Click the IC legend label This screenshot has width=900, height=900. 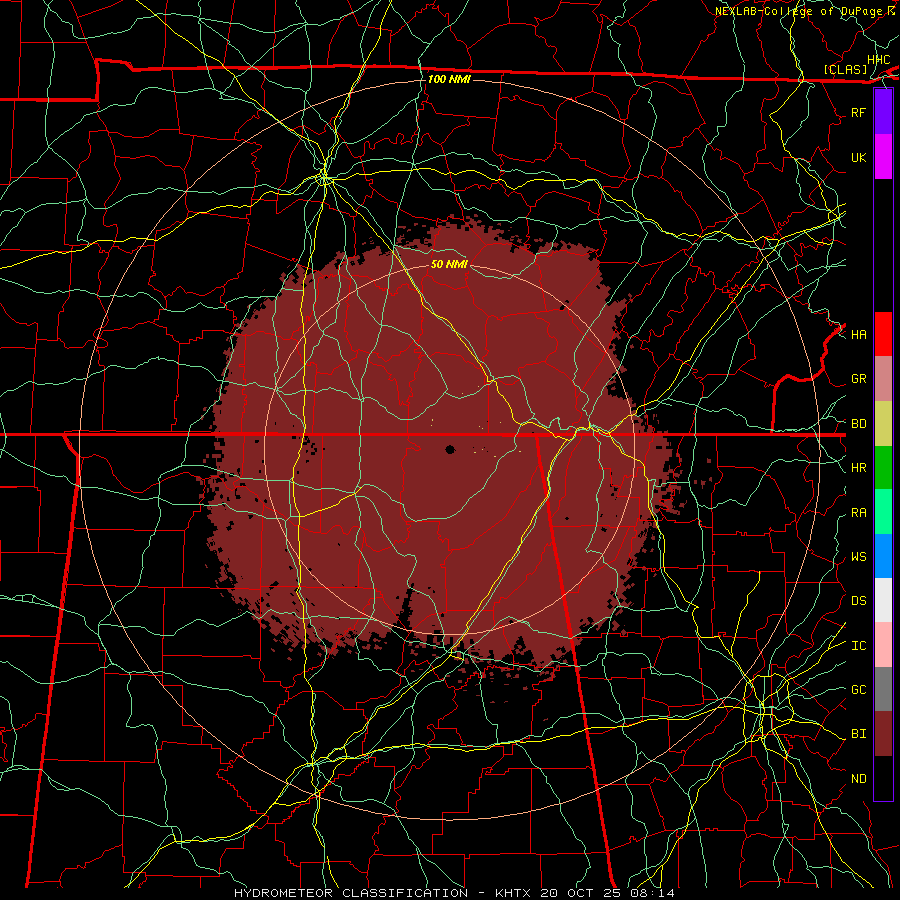[859, 646]
